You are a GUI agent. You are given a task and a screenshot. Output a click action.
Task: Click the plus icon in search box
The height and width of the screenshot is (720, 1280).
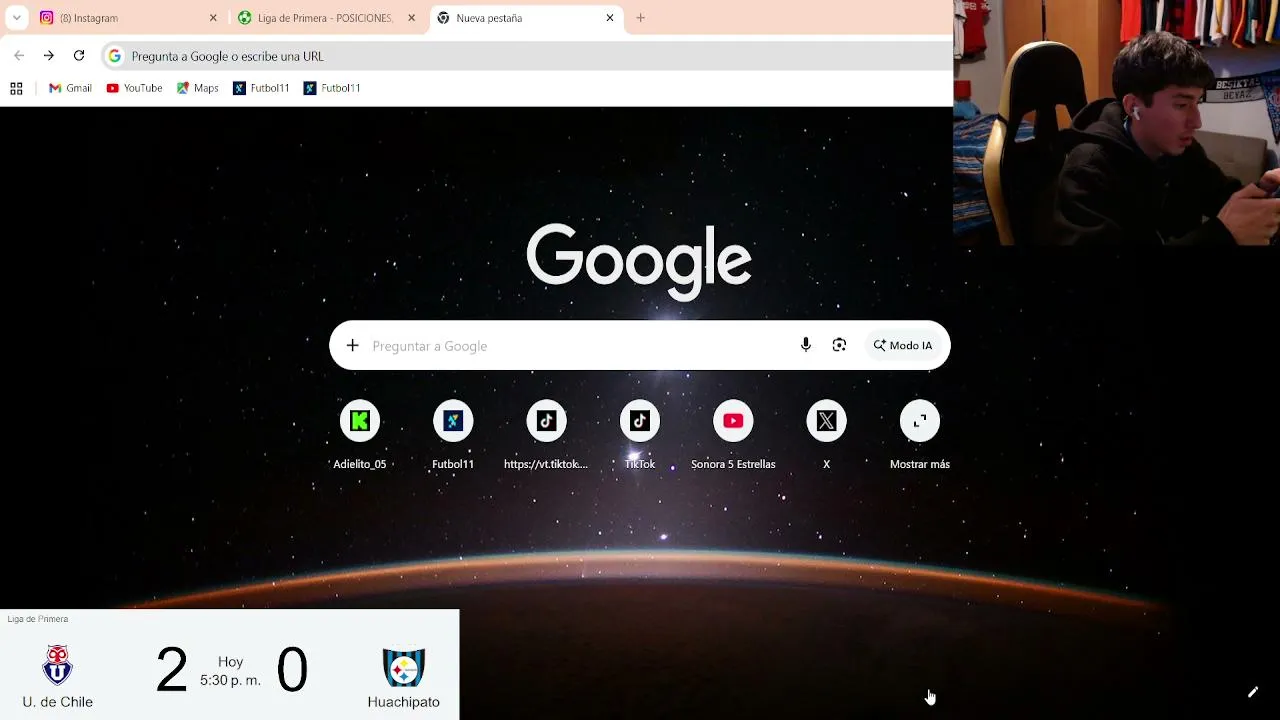pos(352,346)
